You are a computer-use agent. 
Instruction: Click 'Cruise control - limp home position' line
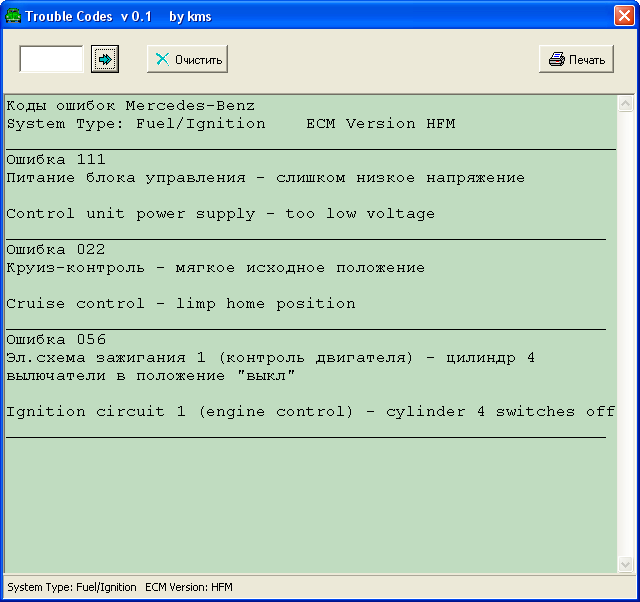[x=181, y=304]
